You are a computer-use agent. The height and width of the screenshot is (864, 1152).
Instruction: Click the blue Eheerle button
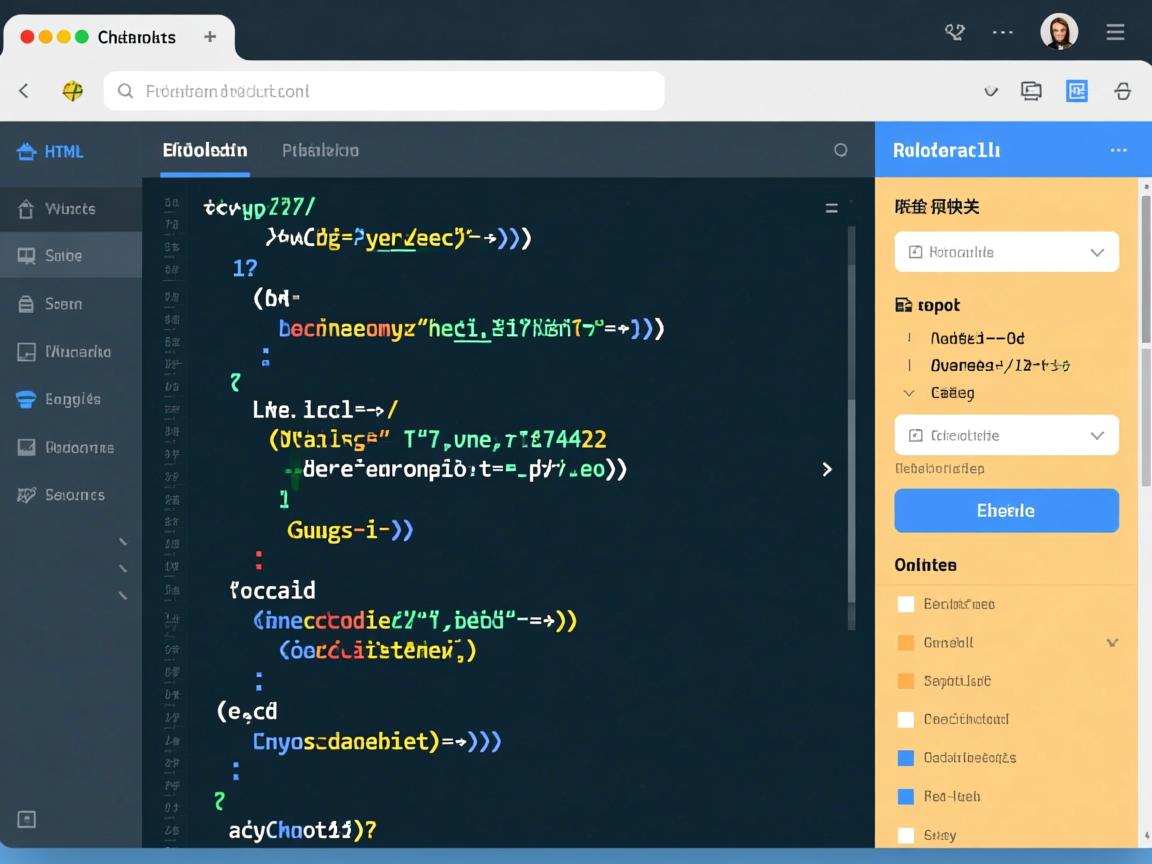[1006, 510]
